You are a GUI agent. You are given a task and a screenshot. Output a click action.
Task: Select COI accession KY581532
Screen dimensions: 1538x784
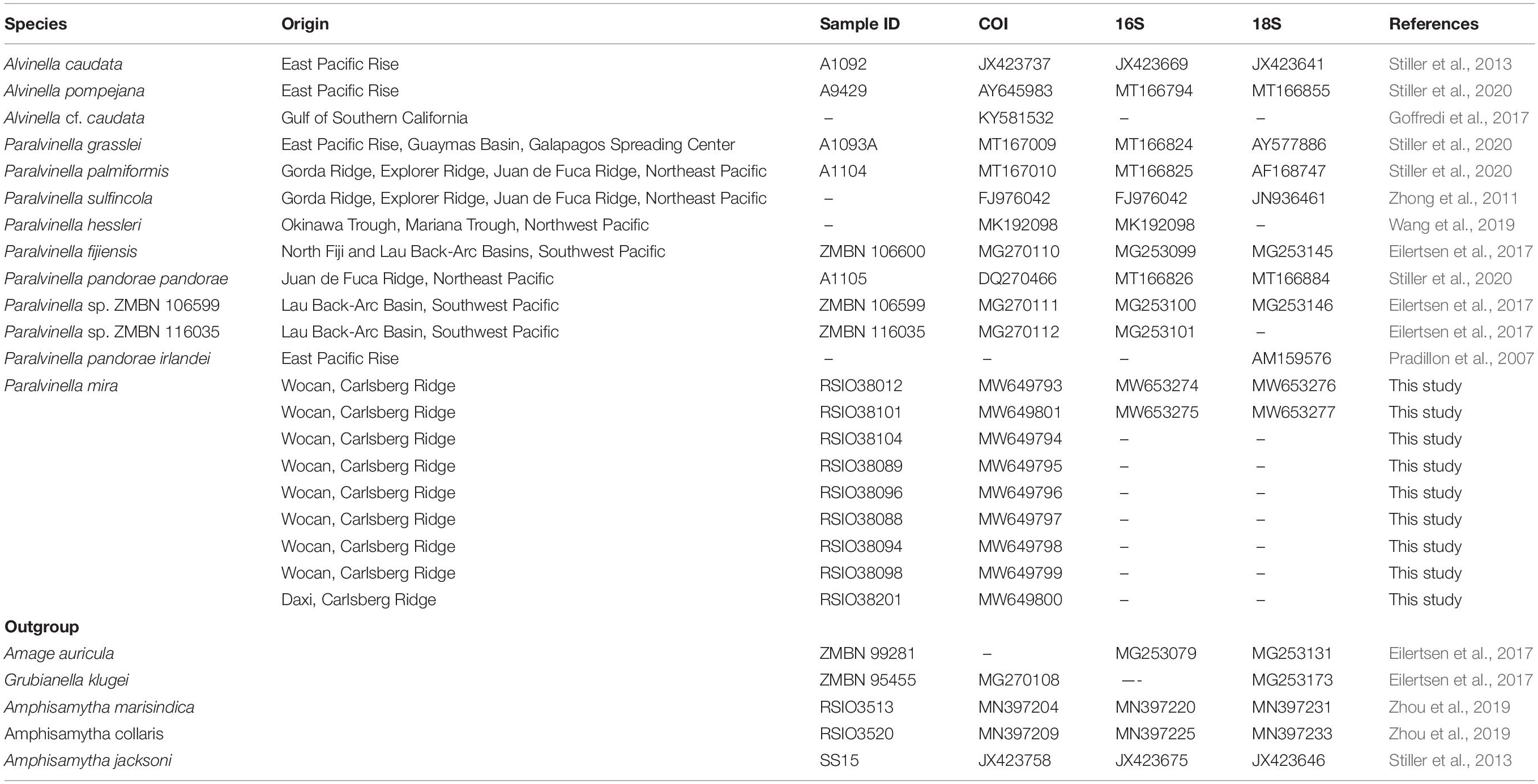coord(1015,118)
